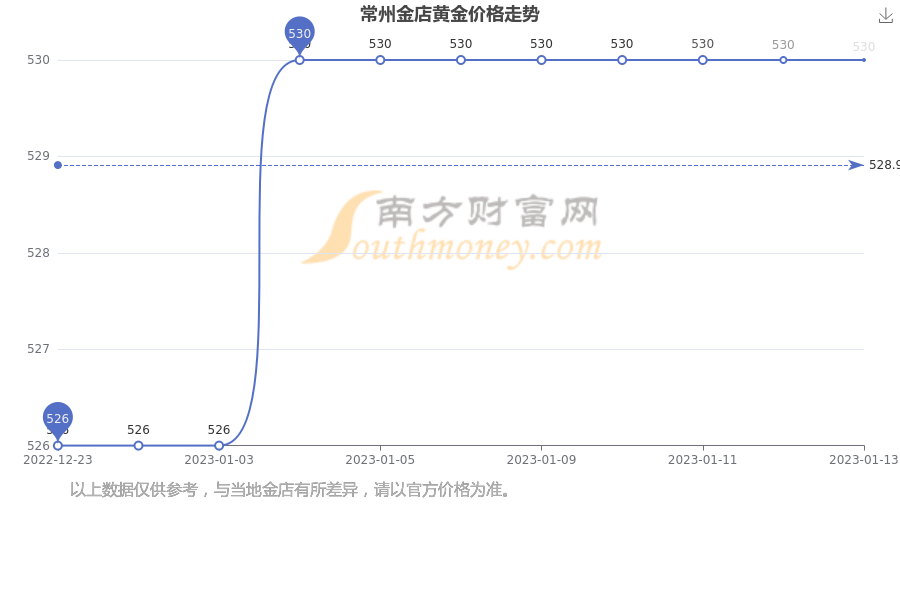Click the disclaimer text below the chart
The width and height of the screenshot is (900, 600).
click(290, 490)
